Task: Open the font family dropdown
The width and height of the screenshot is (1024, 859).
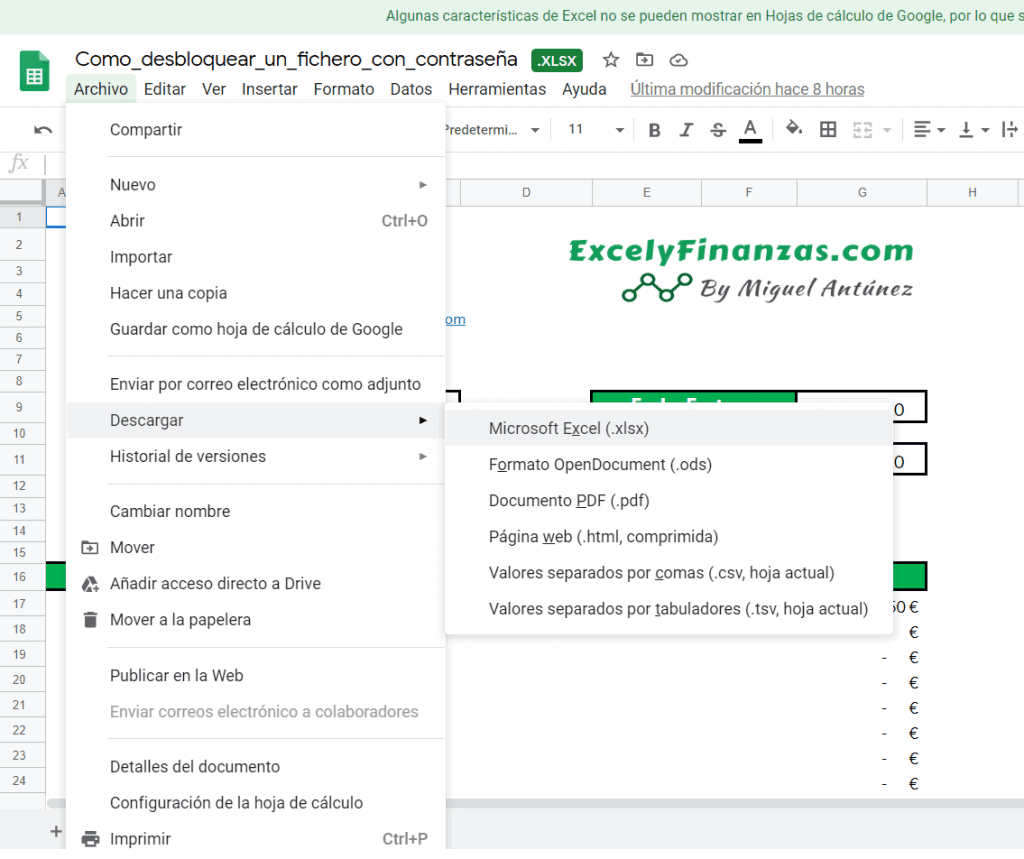Action: (x=493, y=130)
